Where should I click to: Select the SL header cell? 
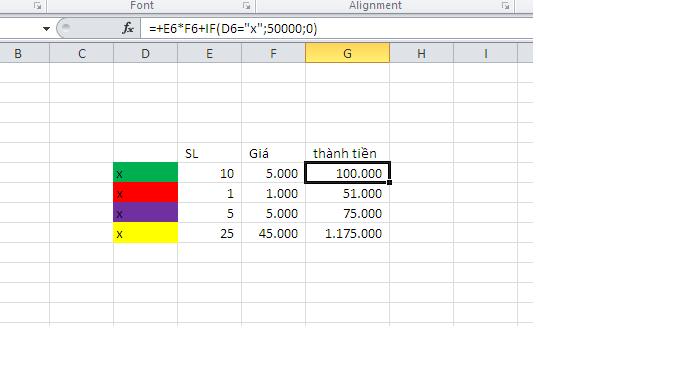[210, 153]
